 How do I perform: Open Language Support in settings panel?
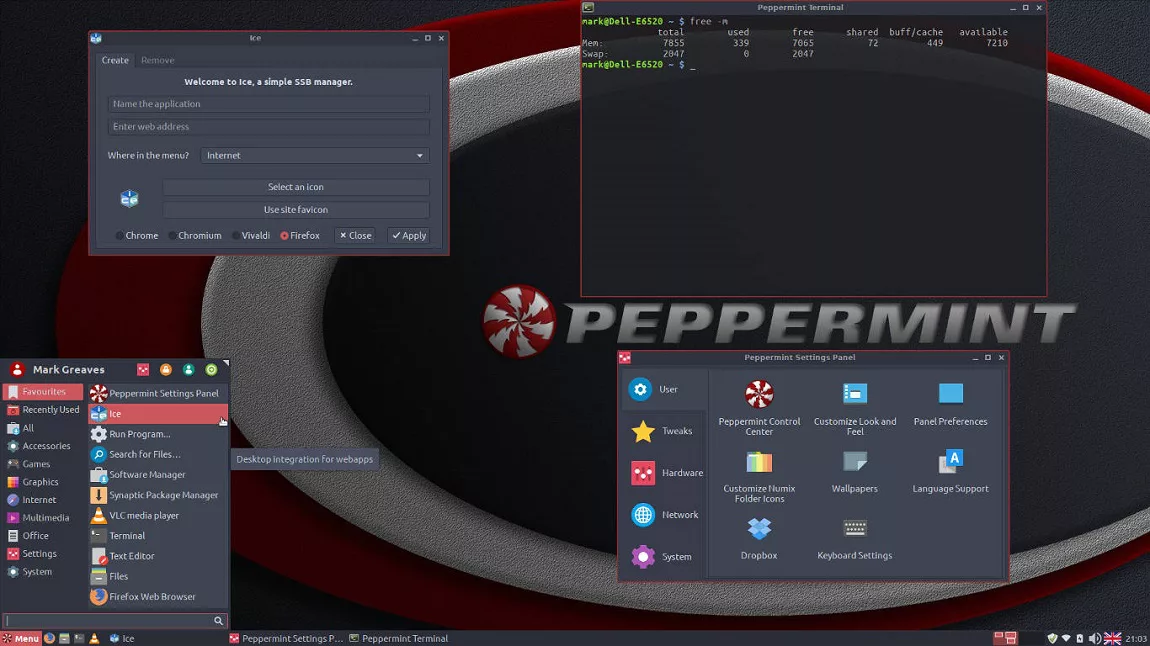point(951,471)
